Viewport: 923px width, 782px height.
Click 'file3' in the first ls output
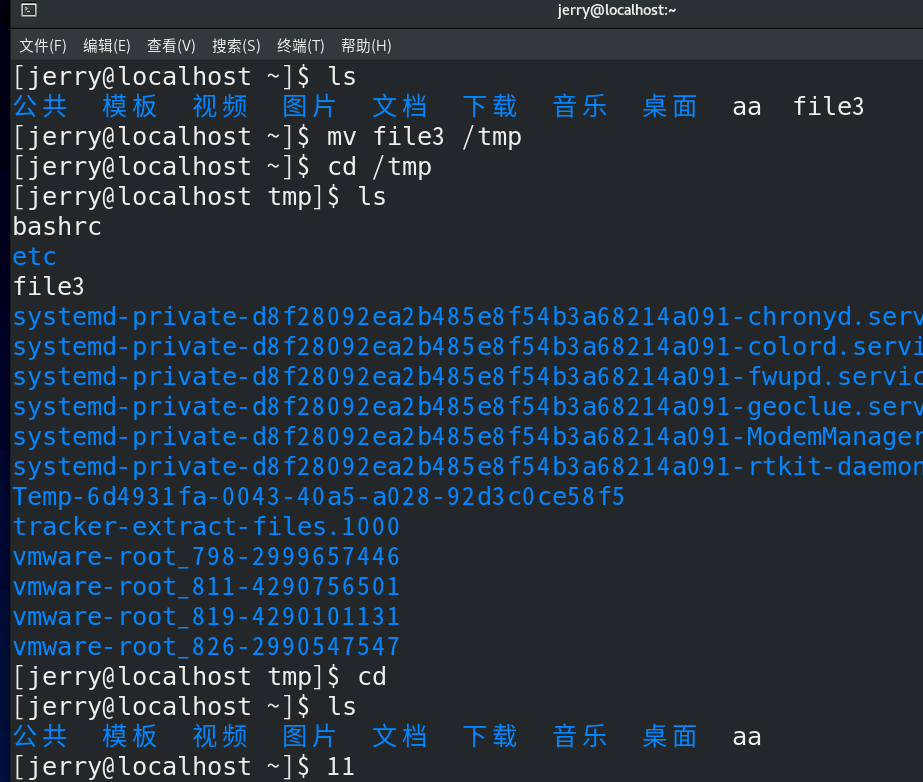coord(828,107)
